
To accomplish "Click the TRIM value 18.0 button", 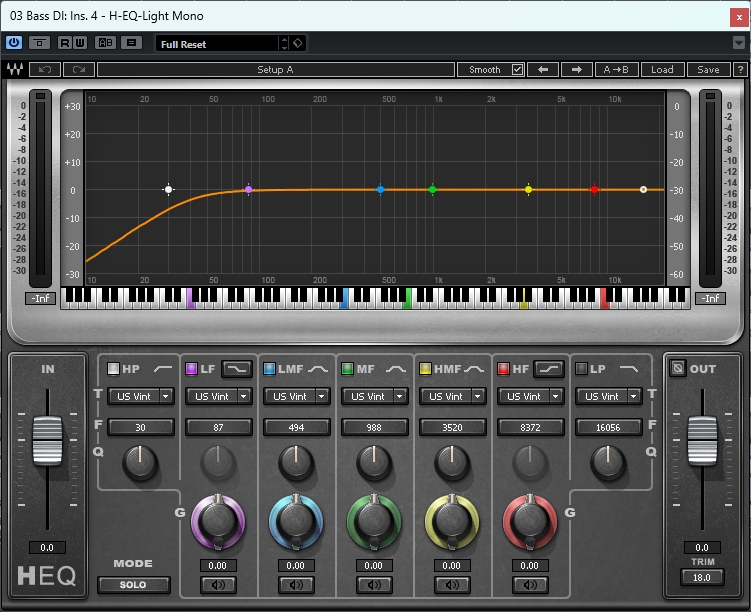I will pos(702,578).
